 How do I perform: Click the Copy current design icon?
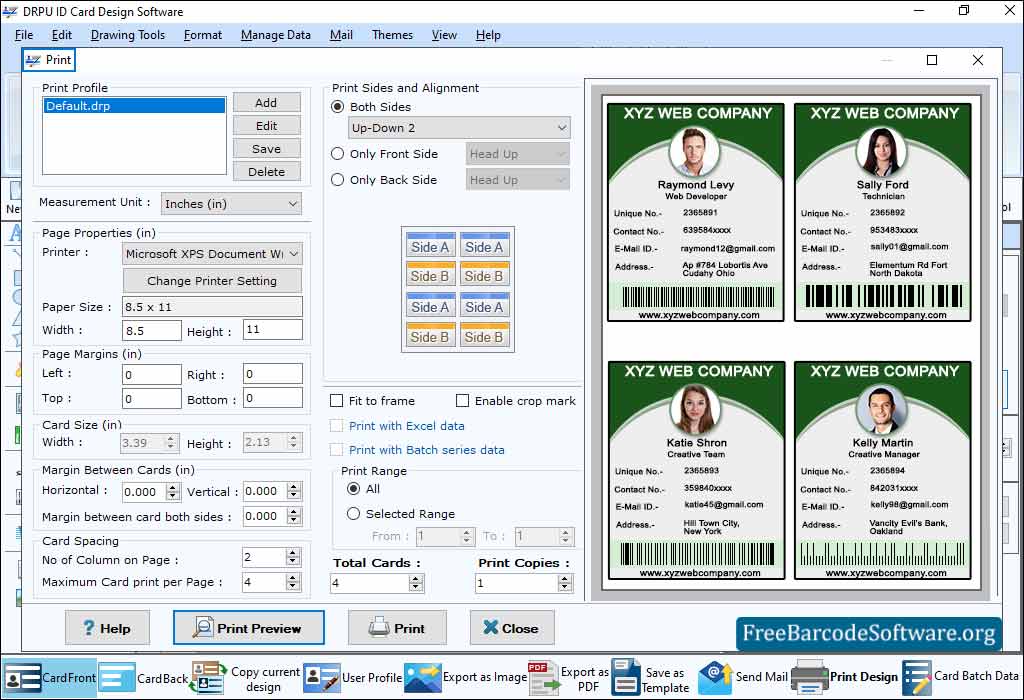[x=208, y=678]
